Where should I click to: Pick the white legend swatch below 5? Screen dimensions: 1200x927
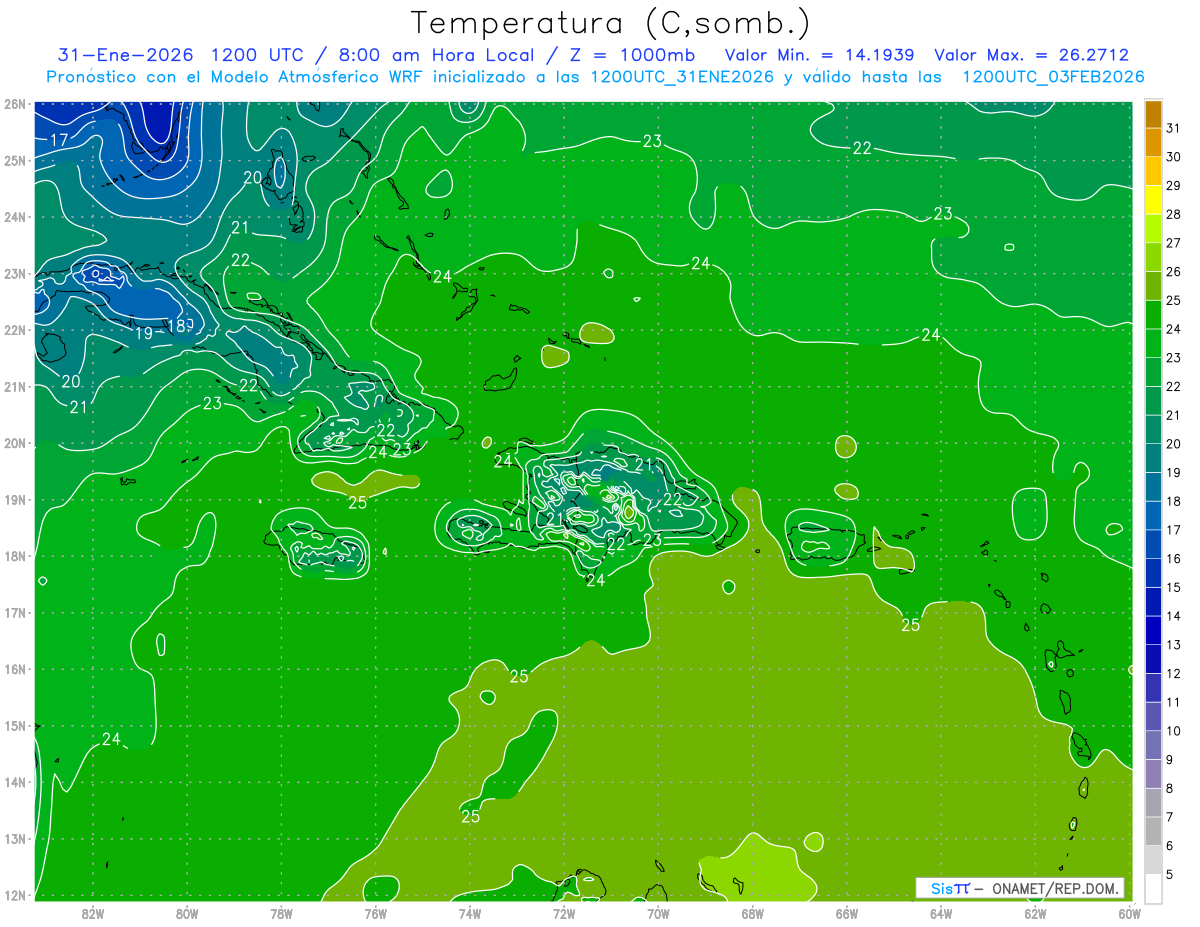click(x=1153, y=888)
